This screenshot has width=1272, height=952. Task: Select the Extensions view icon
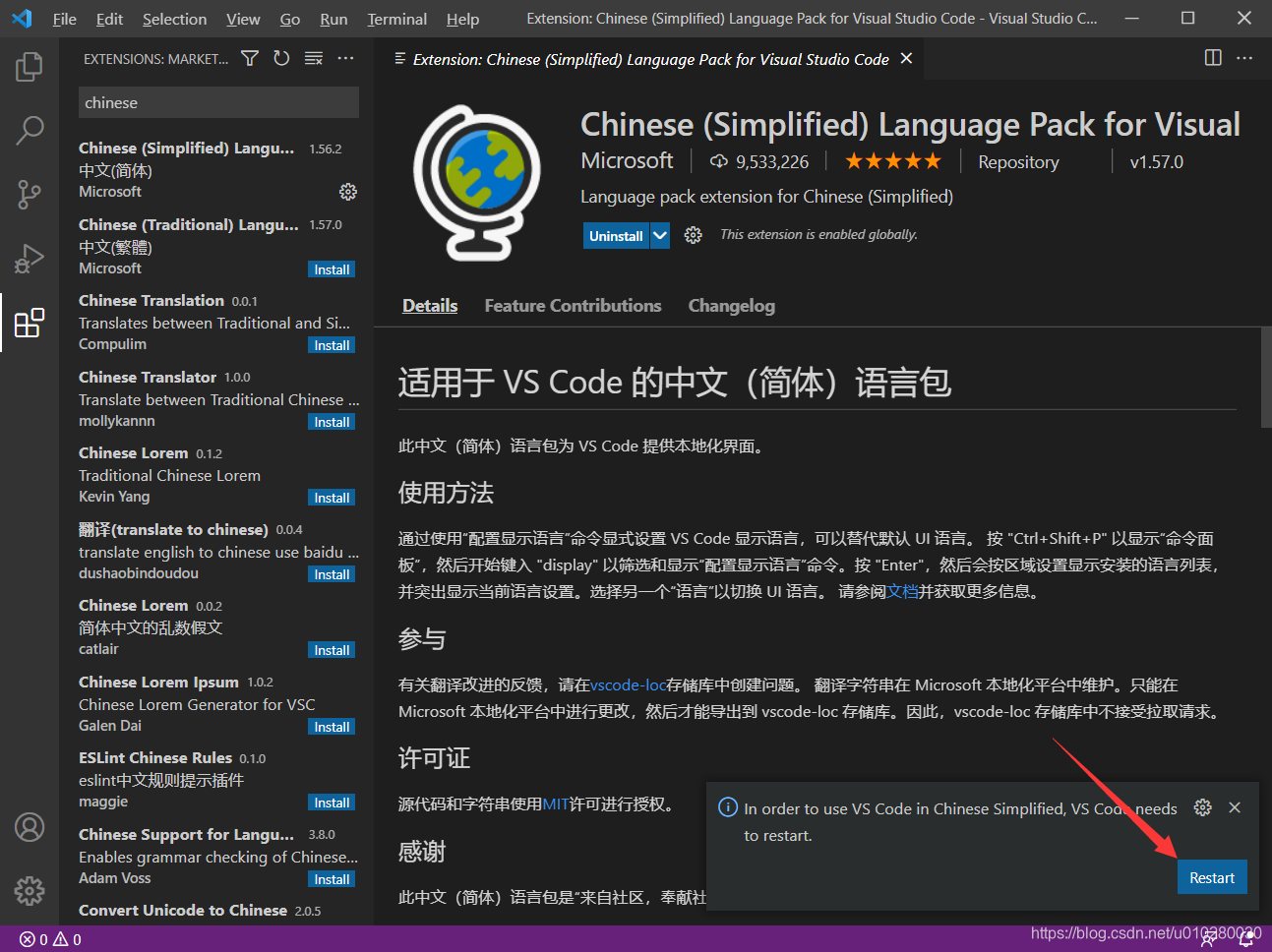click(30, 322)
